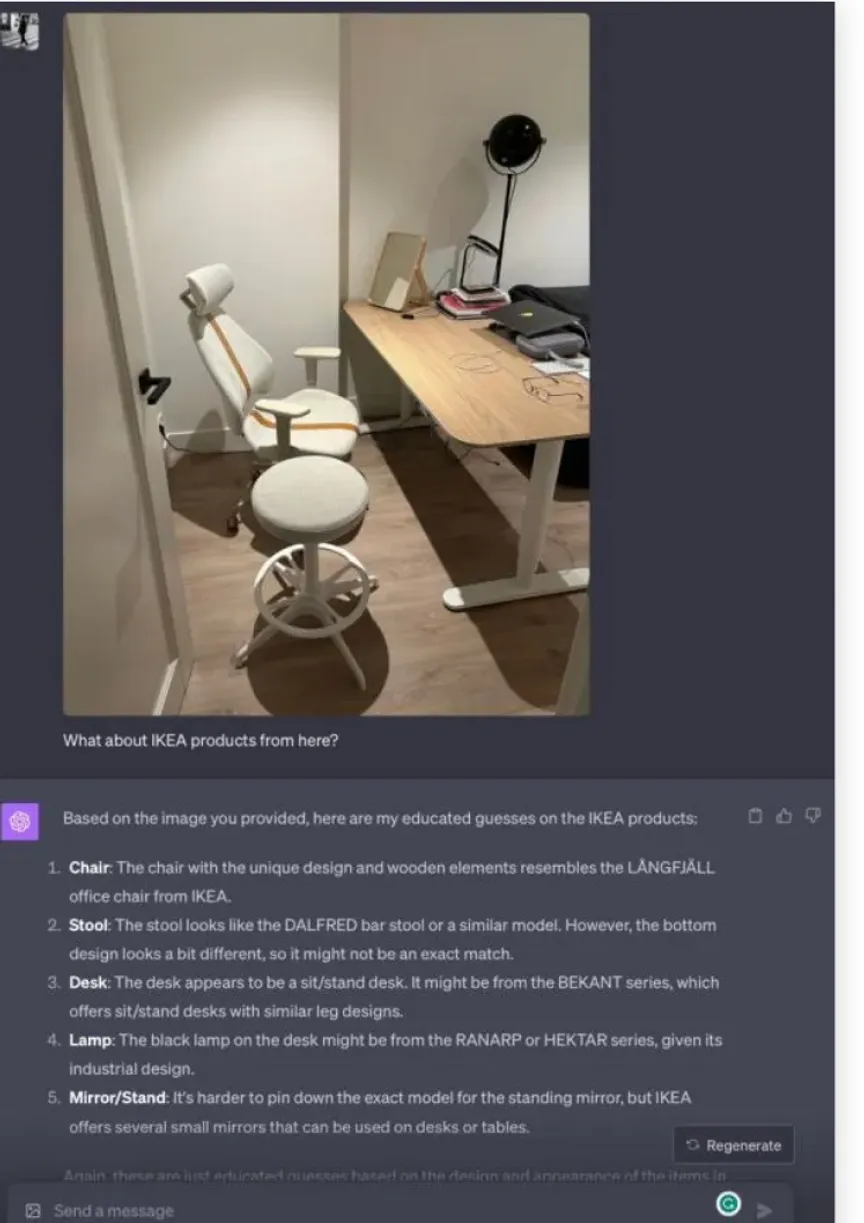Open the uploaded office room photo
The width and height of the screenshot is (864, 1223).
coord(326,364)
